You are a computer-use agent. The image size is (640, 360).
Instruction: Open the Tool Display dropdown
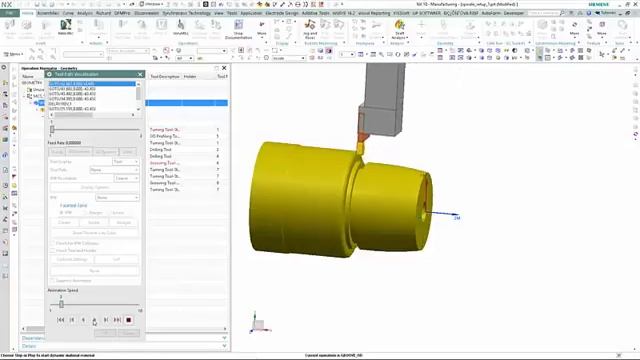pos(125,162)
